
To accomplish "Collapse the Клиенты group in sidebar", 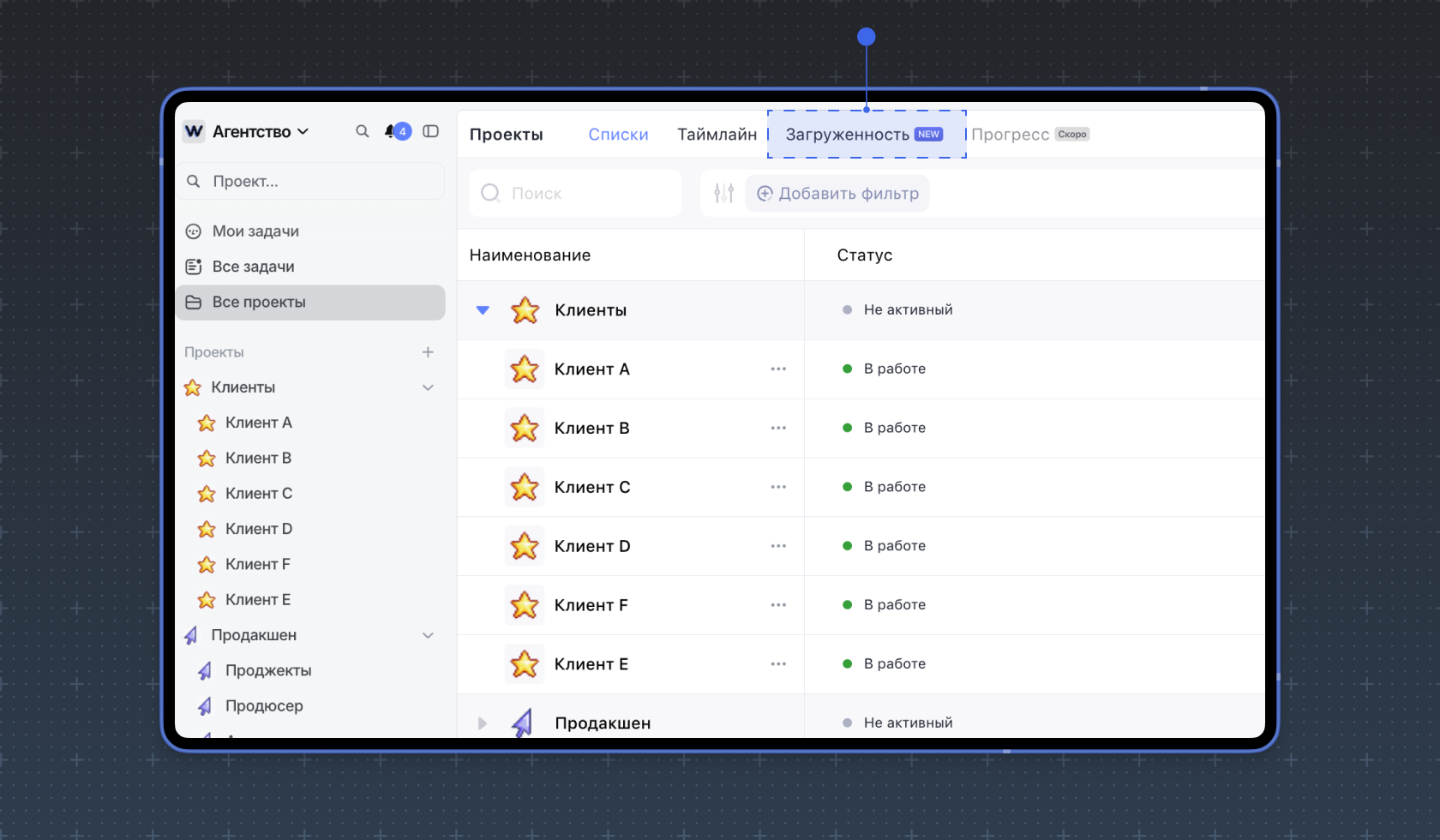I will (428, 387).
